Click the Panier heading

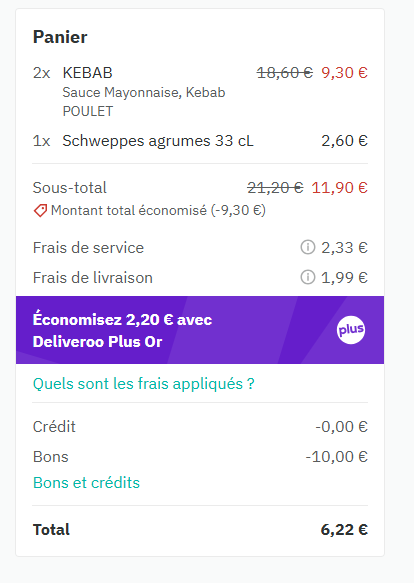(60, 37)
